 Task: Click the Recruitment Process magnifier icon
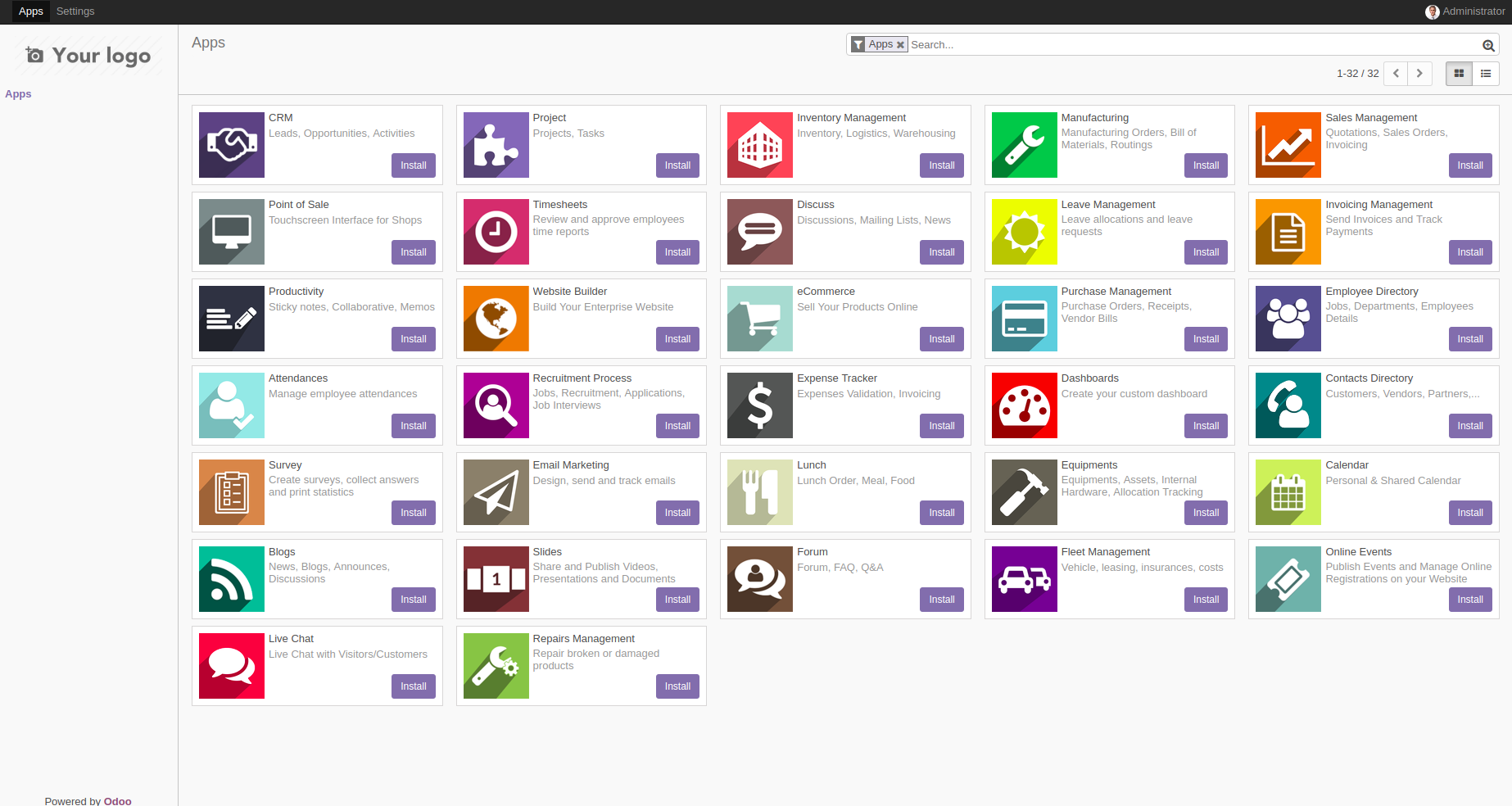(x=496, y=405)
